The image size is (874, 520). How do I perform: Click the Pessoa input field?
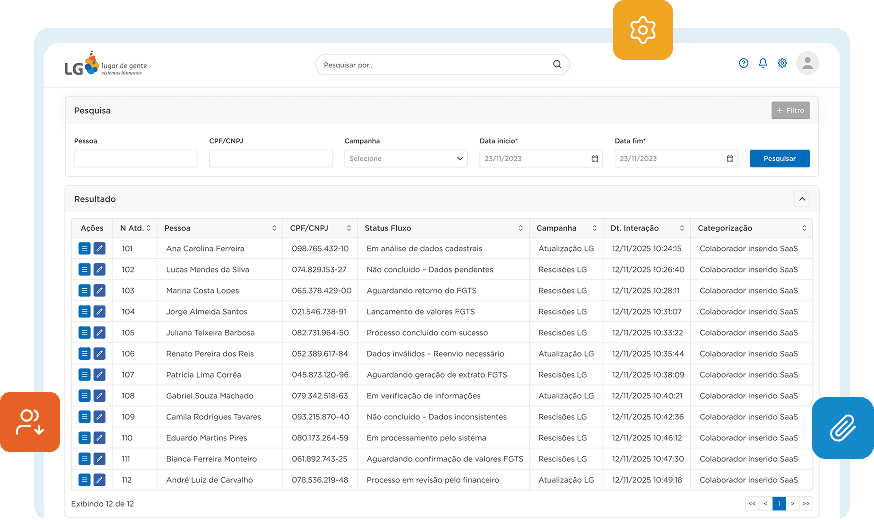136,158
